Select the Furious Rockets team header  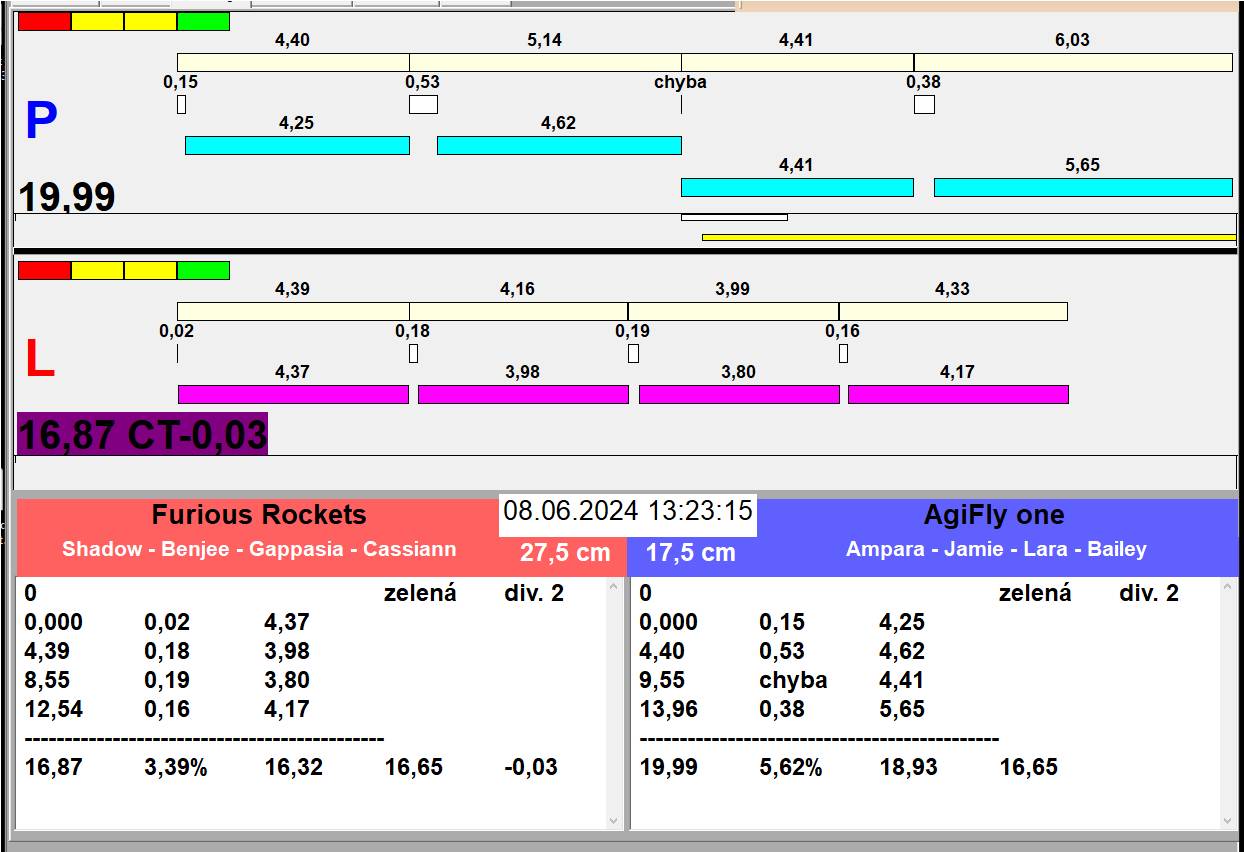tap(259, 515)
